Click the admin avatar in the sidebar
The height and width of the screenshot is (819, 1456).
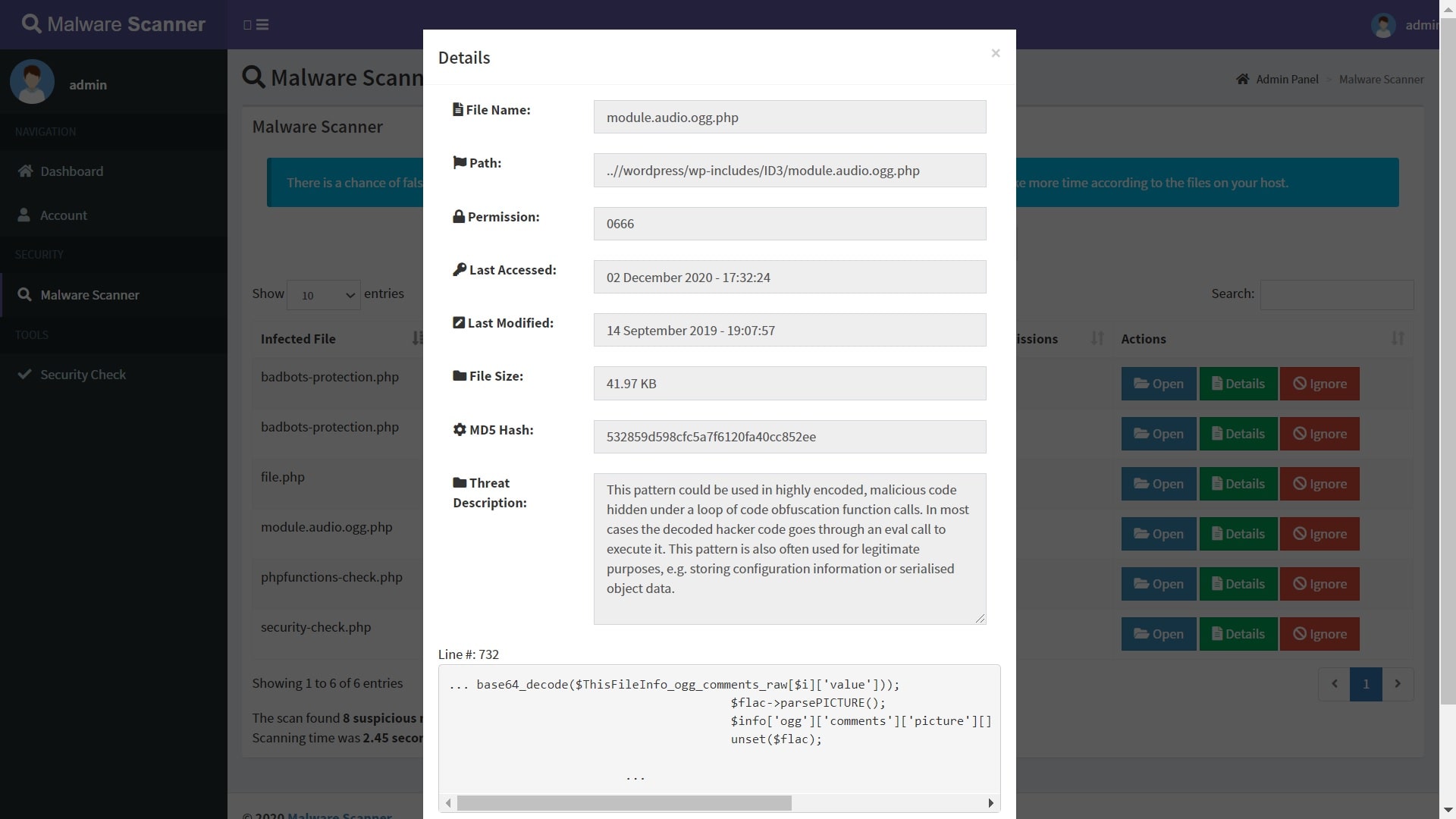(32, 83)
